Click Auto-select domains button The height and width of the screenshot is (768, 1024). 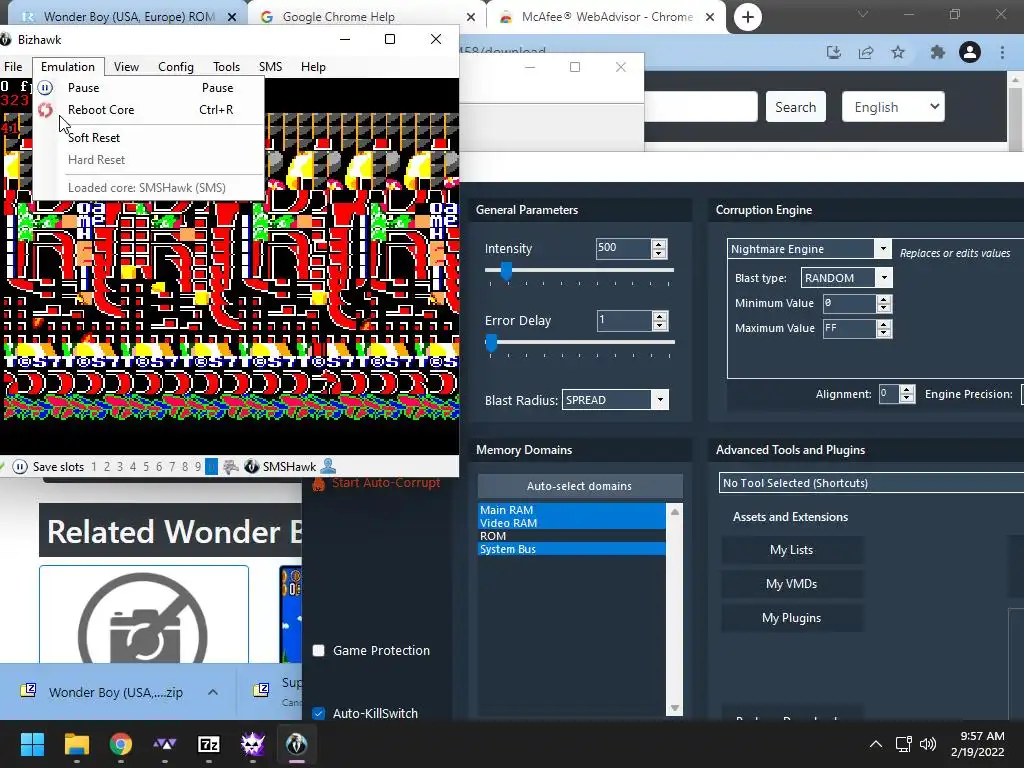pyautogui.click(x=579, y=486)
